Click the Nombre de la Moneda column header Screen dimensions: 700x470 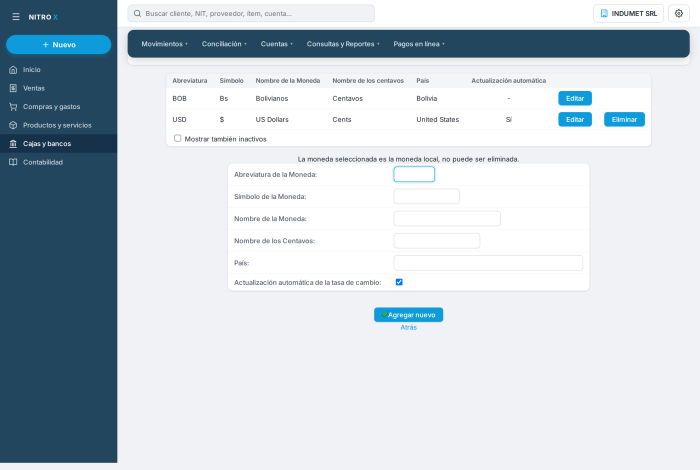pos(288,80)
